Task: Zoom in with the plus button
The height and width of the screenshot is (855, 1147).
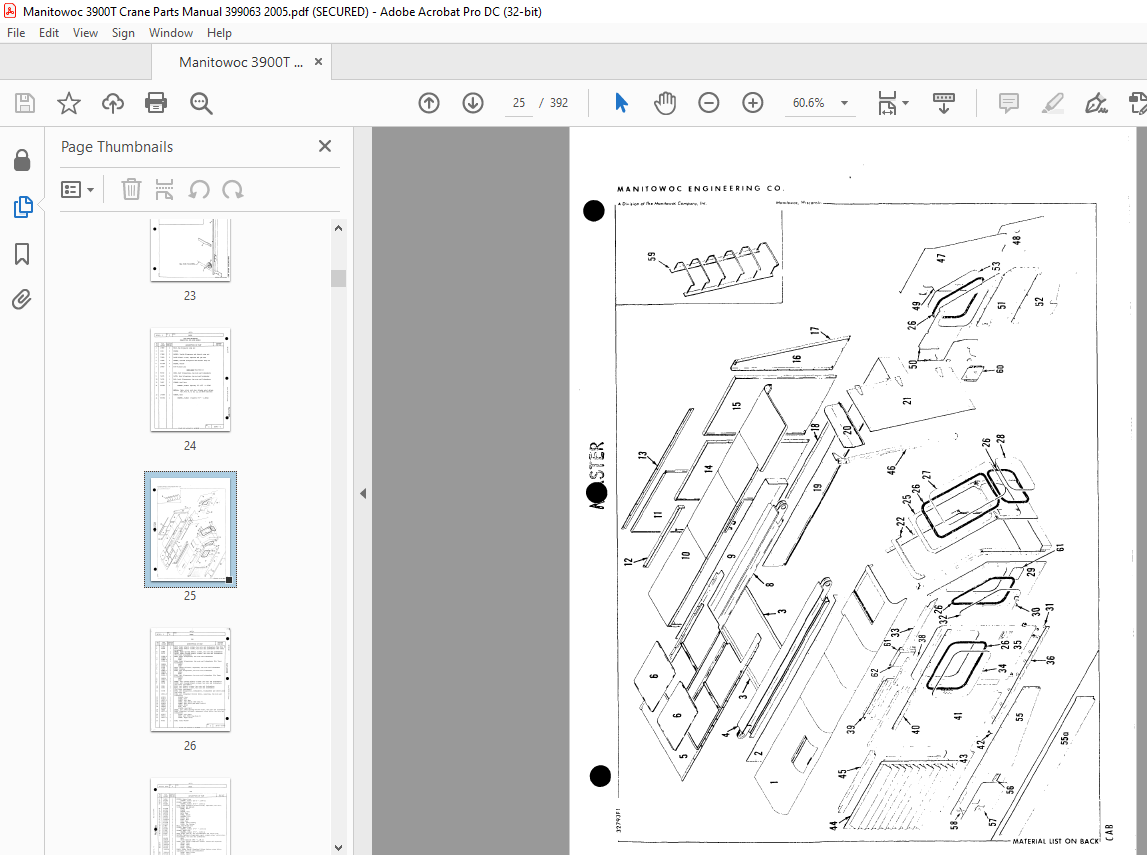Action: (x=752, y=103)
